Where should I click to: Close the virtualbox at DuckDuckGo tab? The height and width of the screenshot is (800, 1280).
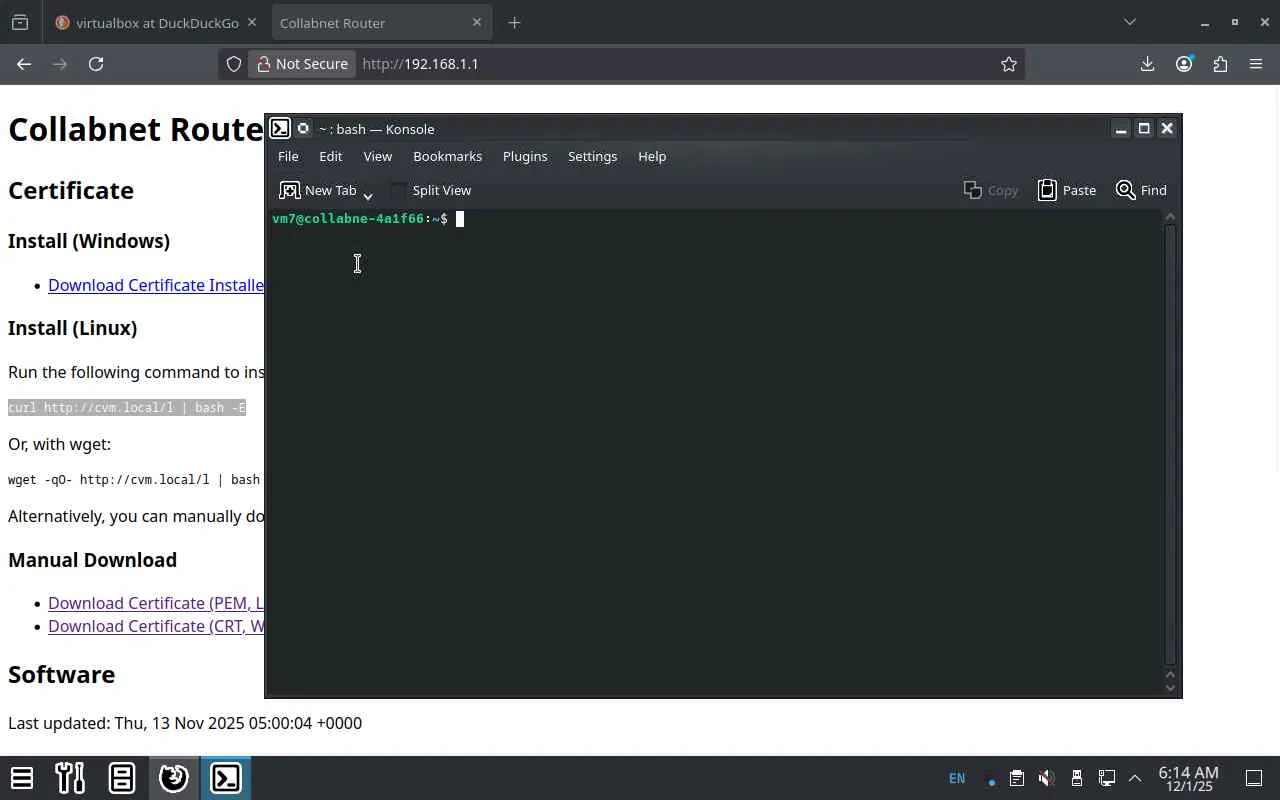(251, 22)
